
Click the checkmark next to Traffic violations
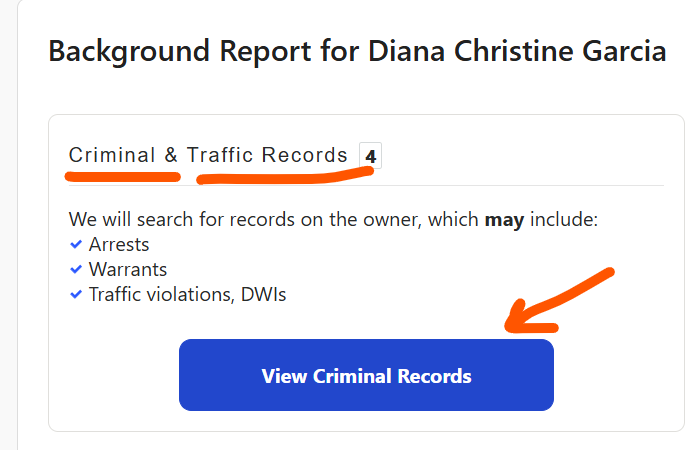76,295
